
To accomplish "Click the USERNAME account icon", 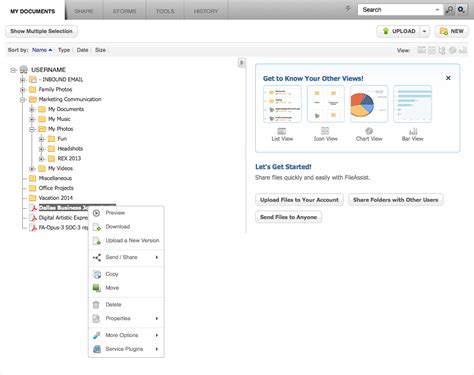I will [24, 70].
